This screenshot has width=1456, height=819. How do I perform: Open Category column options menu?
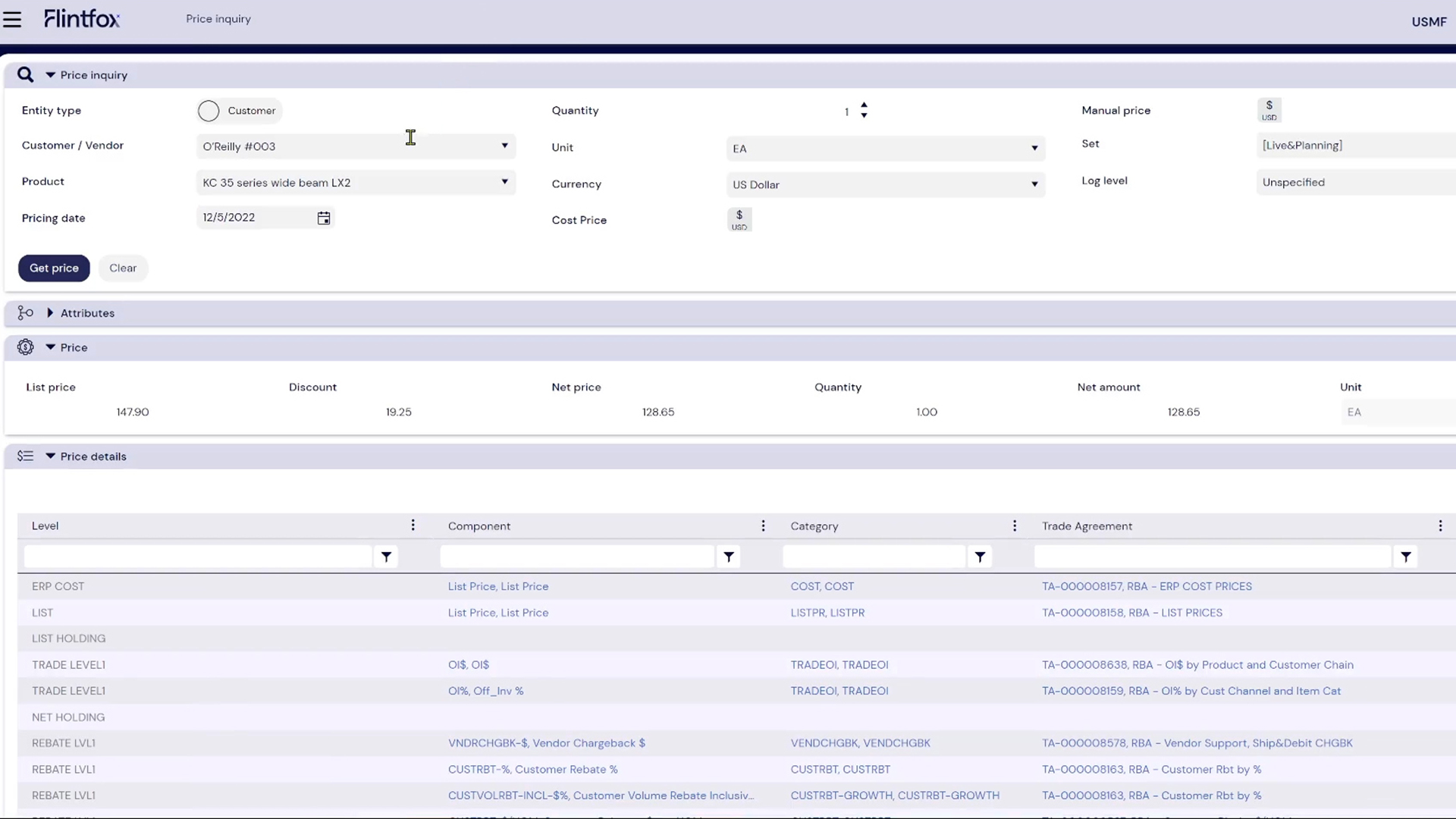click(x=1015, y=526)
